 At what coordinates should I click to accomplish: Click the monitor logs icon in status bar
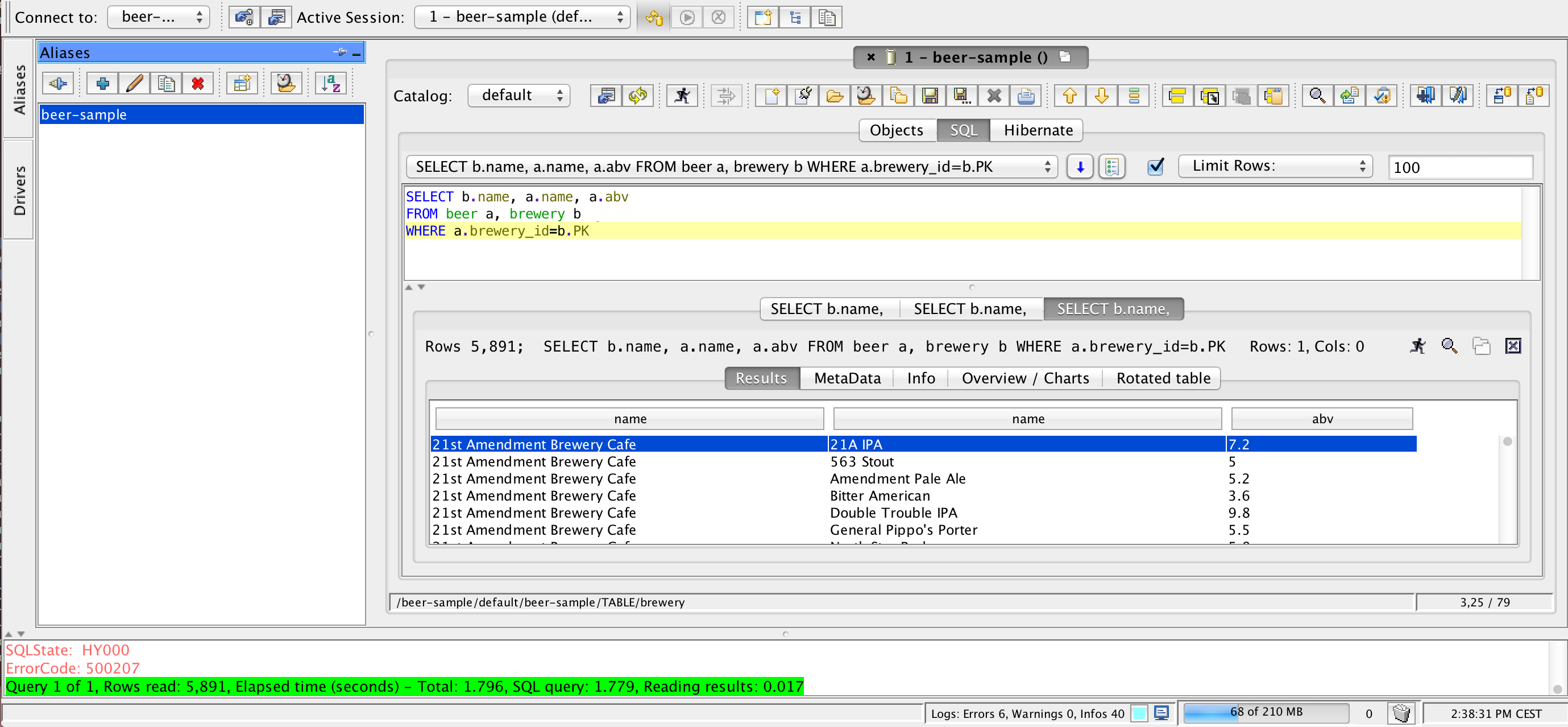pyautogui.click(x=1161, y=713)
